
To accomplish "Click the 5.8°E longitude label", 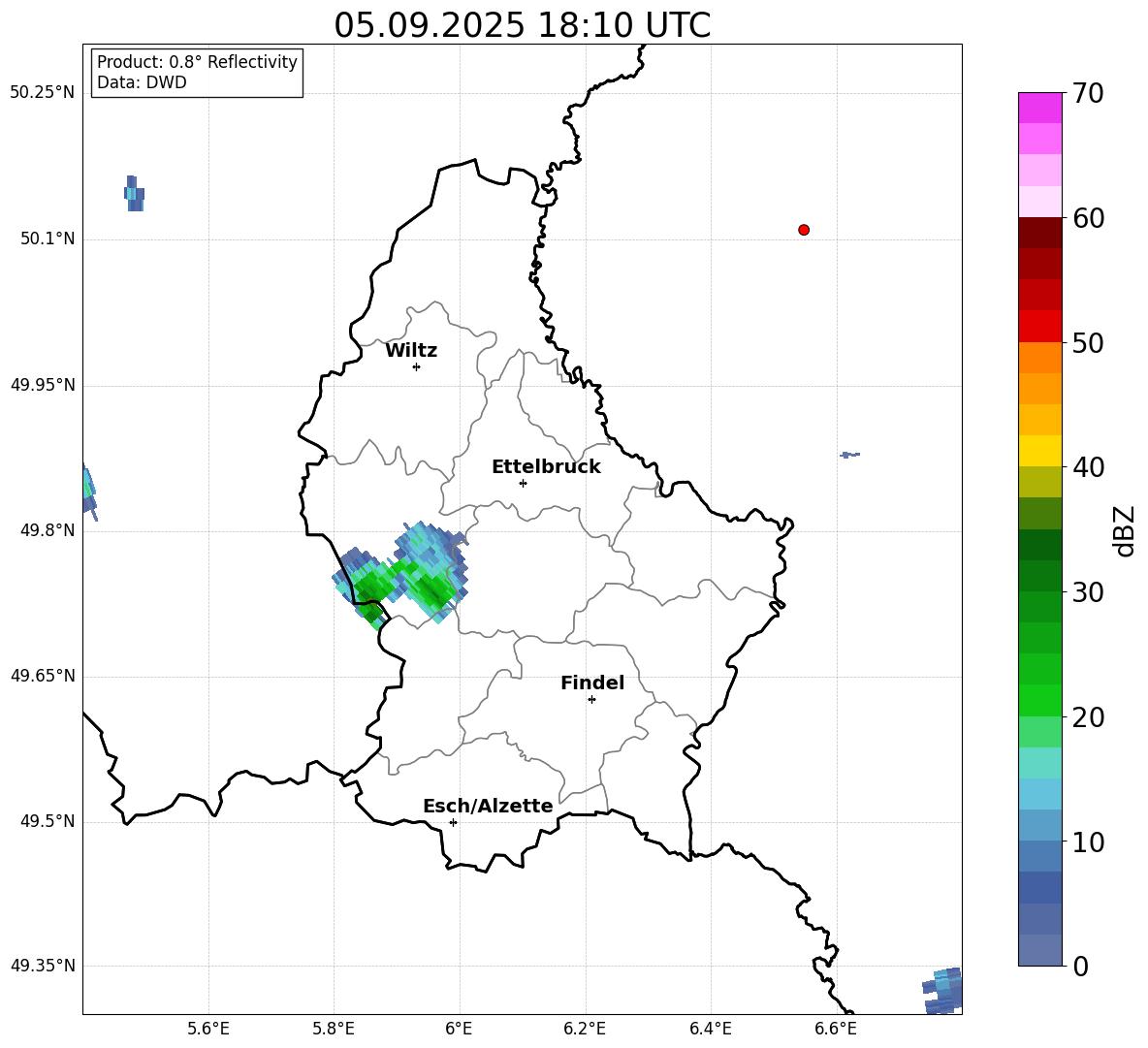I will [x=334, y=1029].
